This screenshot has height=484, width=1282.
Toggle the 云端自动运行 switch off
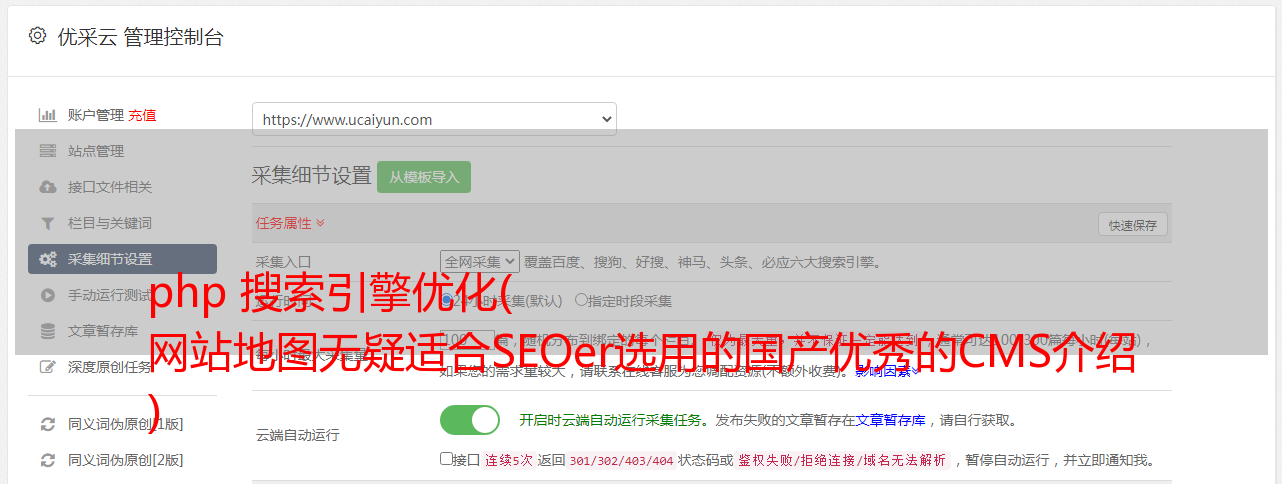(470, 420)
